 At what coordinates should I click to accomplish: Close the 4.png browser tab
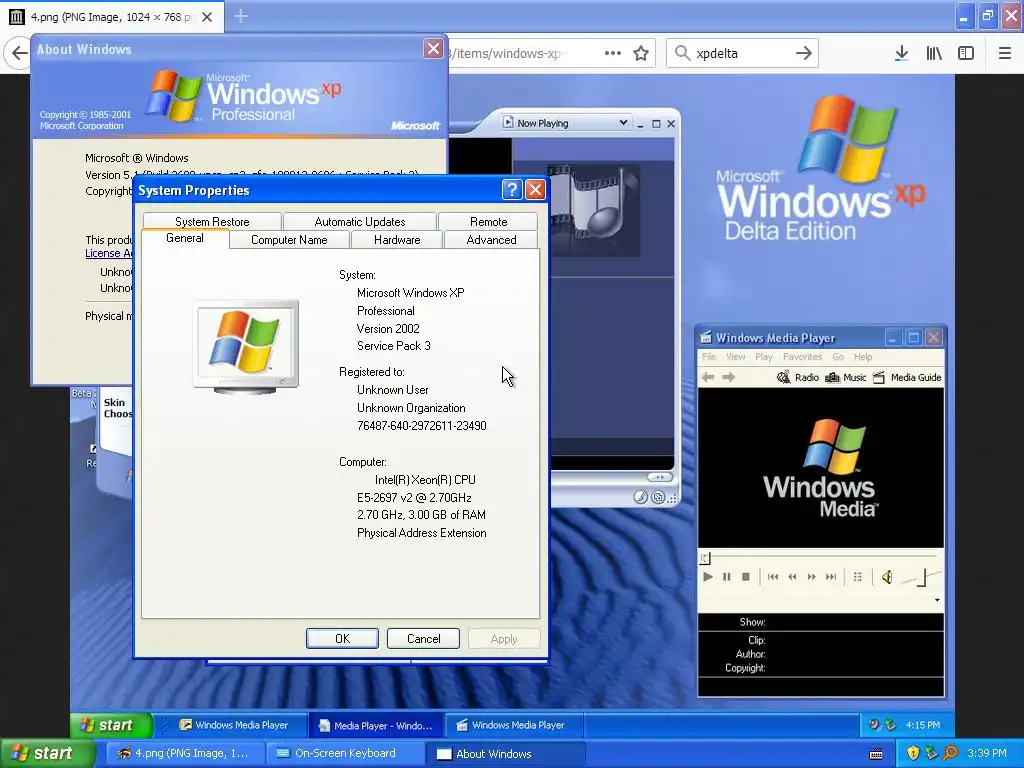(207, 17)
